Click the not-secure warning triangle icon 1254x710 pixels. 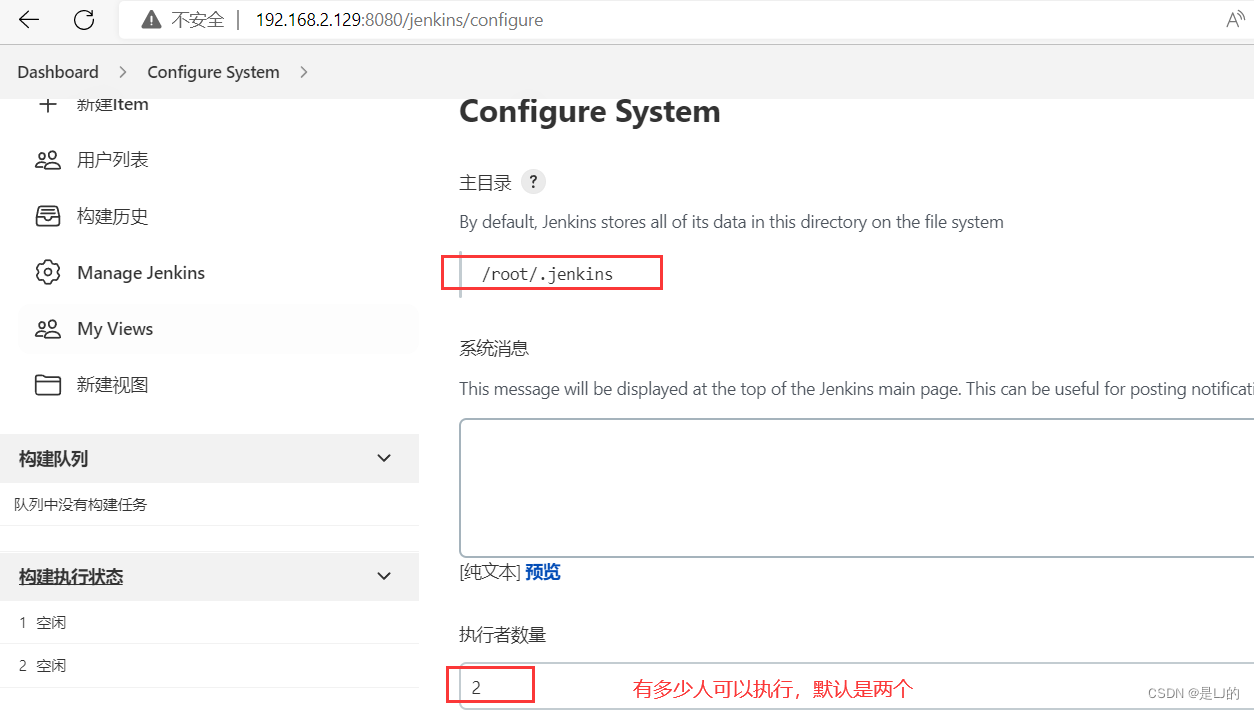[x=151, y=20]
